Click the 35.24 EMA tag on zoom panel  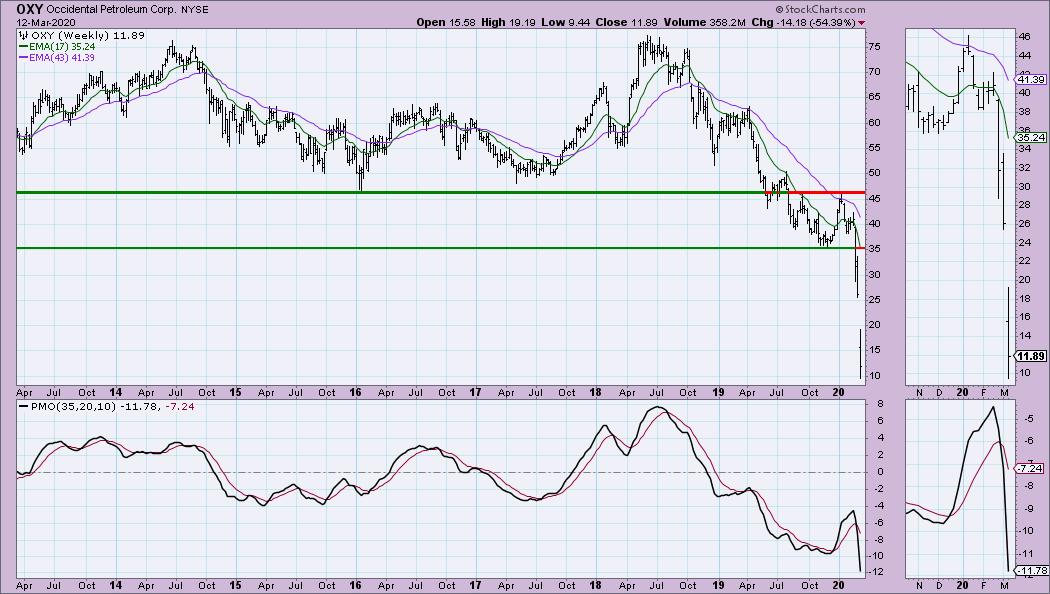click(x=1031, y=137)
